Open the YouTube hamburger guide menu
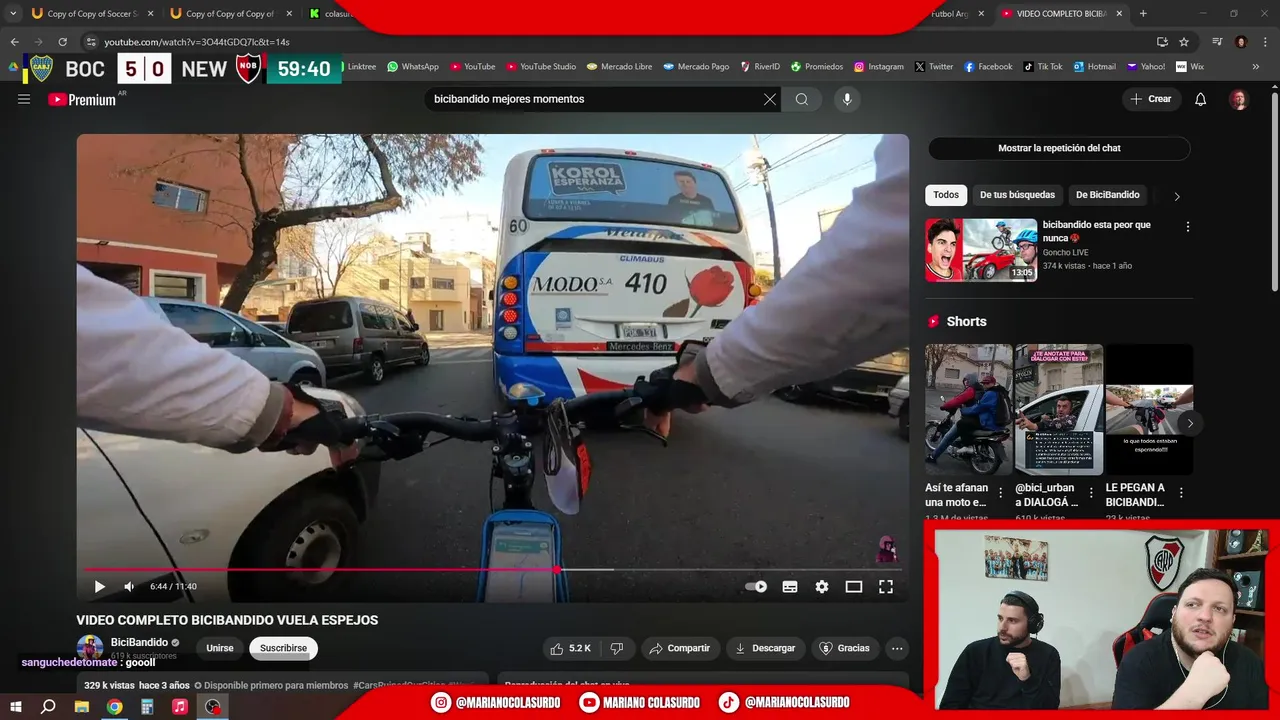1280x720 pixels. (x=24, y=99)
